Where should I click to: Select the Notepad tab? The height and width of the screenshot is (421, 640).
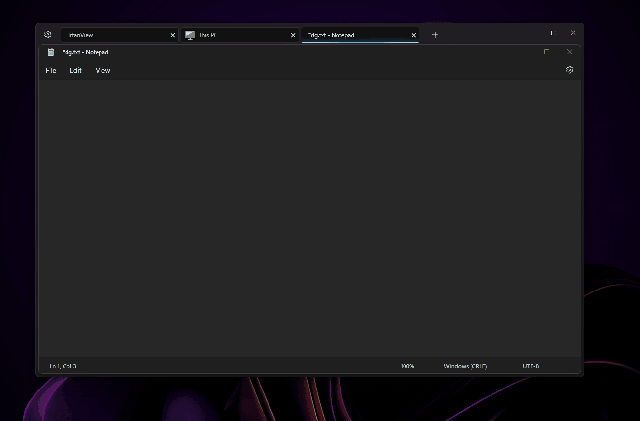[x=360, y=35]
